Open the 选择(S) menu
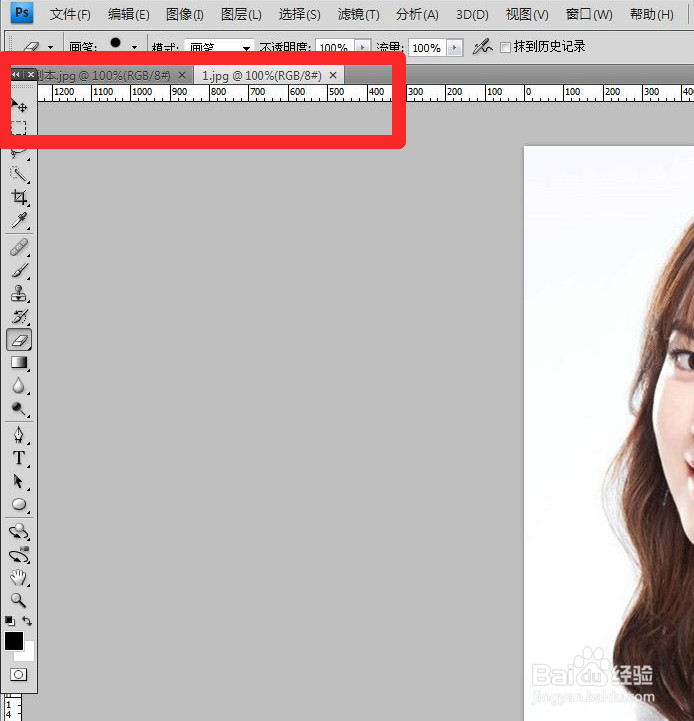The width and height of the screenshot is (694, 721). pos(299,14)
